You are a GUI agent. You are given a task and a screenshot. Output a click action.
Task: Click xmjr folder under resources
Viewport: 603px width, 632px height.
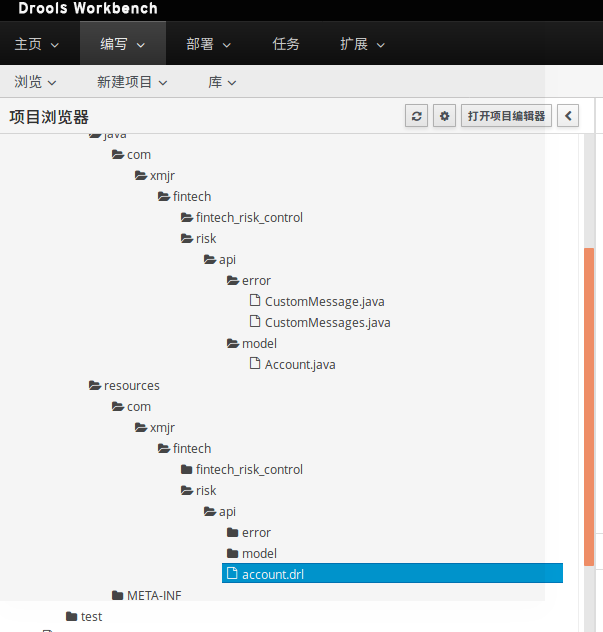pos(155,428)
